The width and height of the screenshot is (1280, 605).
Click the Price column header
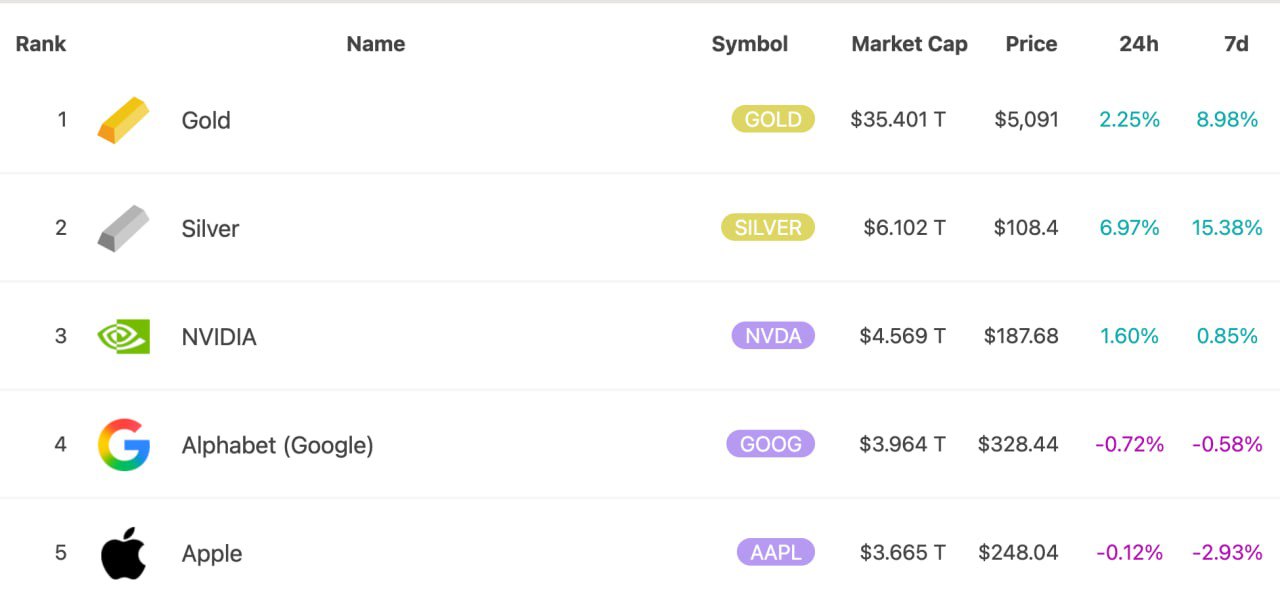(1031, 44)
